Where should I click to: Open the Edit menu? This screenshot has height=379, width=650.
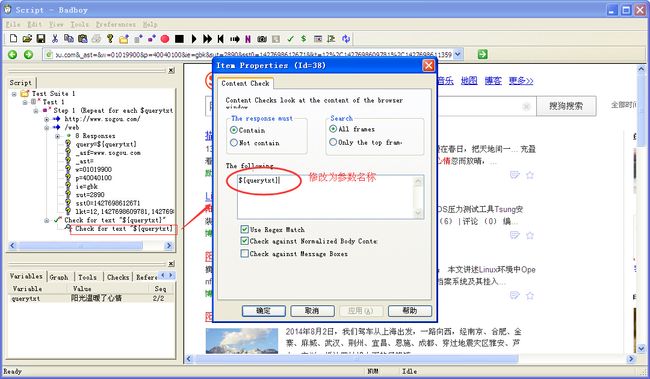pyautogui.click(x=35, y=24)
